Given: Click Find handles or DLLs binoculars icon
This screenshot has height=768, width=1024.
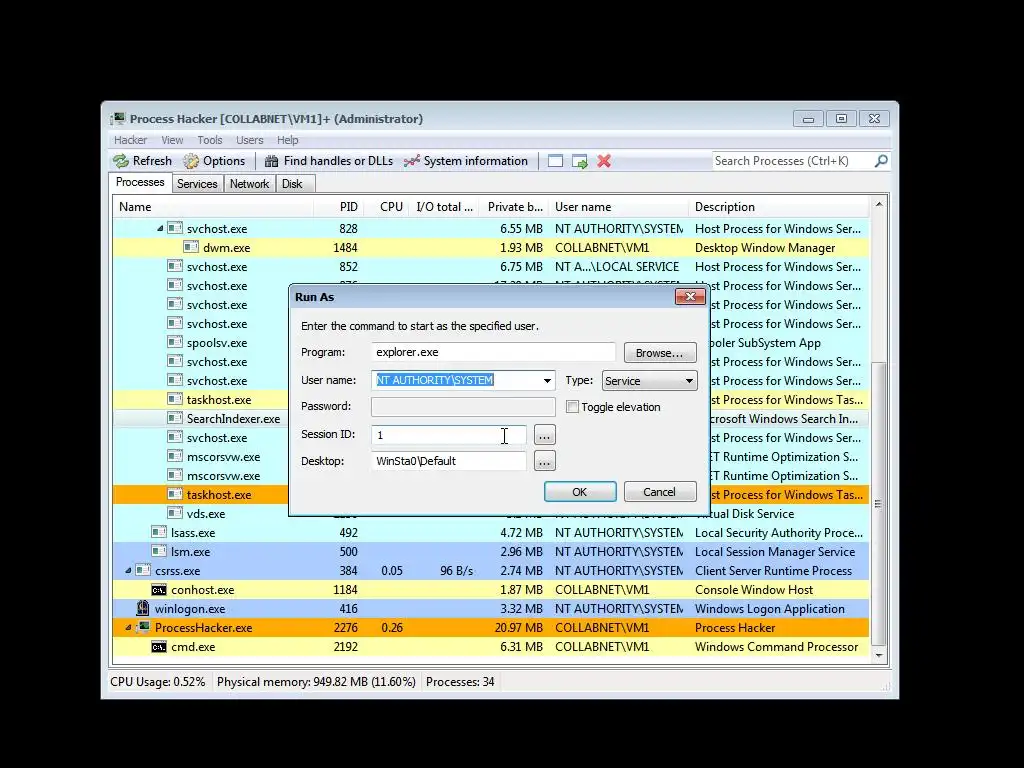Looking at the screenshot, I should (272, 161).
